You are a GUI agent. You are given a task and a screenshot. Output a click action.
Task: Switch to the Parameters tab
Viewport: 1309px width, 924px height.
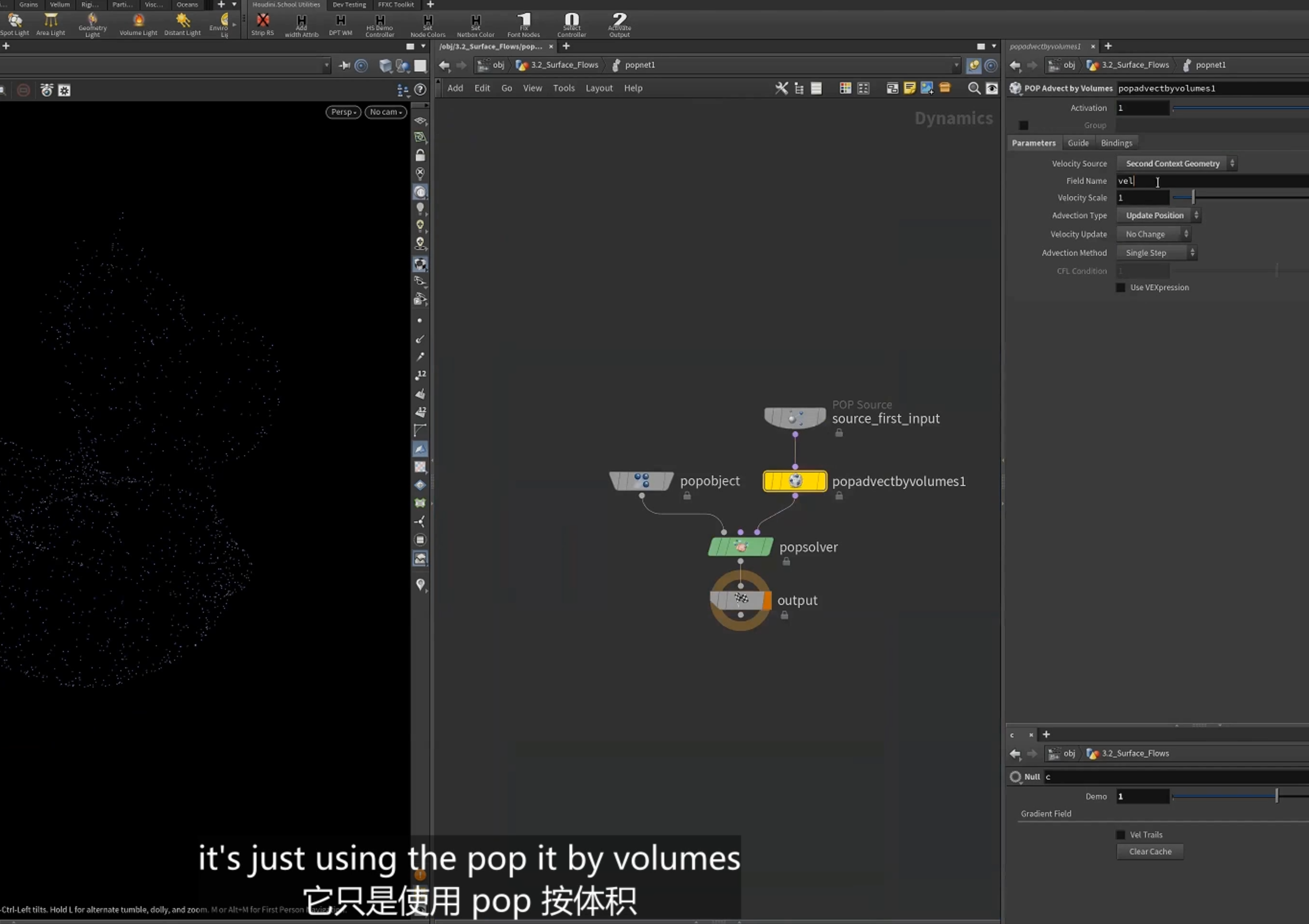coord(1033,142)
